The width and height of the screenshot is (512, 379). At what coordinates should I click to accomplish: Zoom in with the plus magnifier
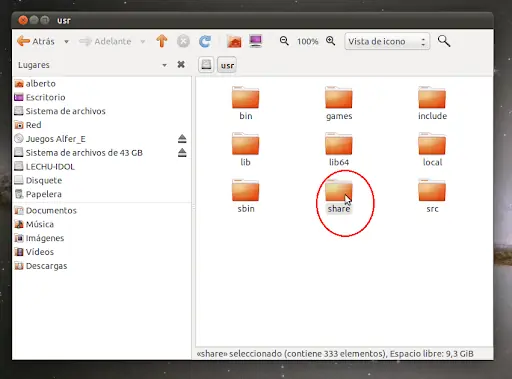pos(331,41)
